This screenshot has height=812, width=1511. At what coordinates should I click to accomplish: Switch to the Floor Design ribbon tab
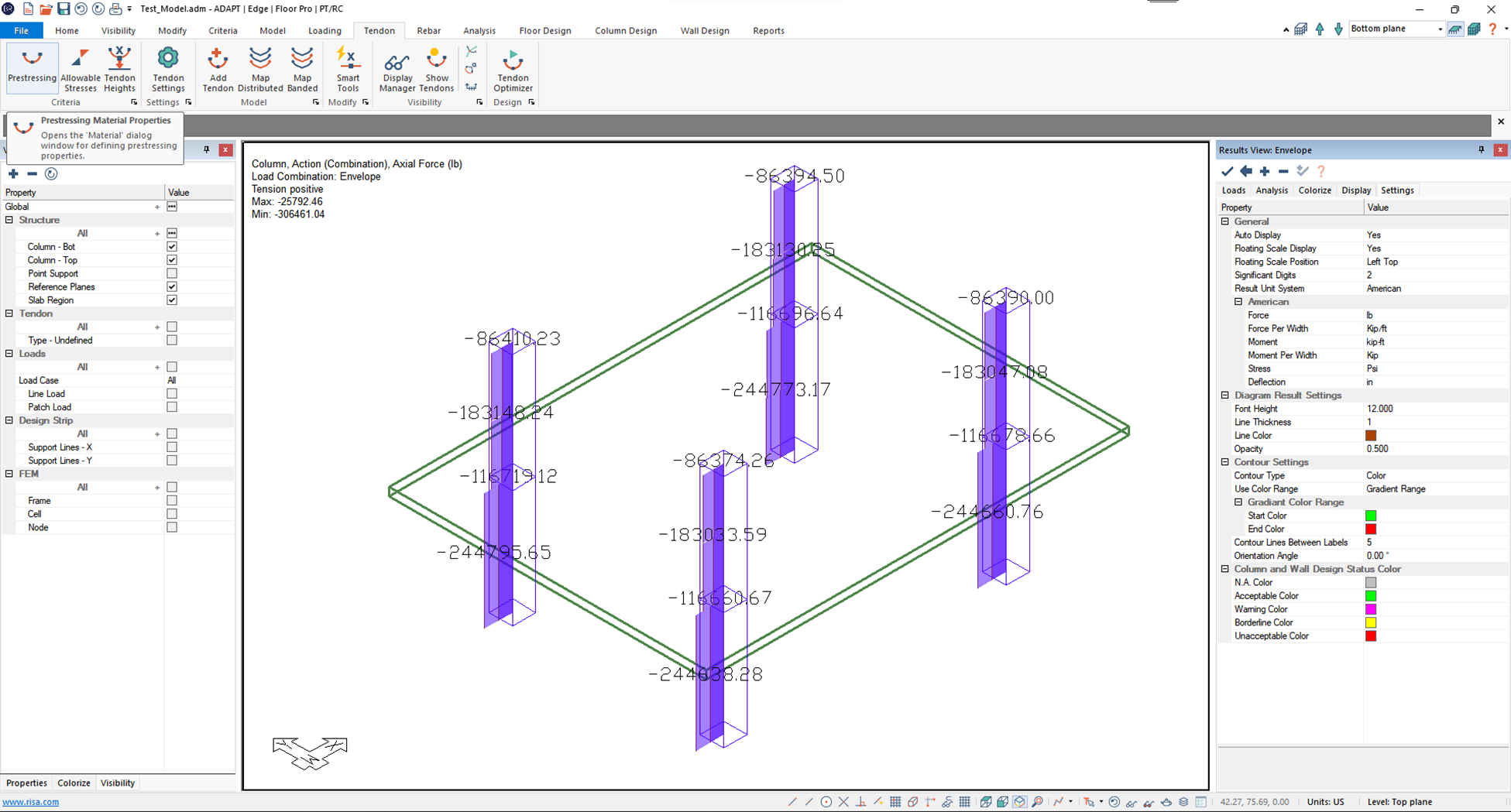point(544,31)
